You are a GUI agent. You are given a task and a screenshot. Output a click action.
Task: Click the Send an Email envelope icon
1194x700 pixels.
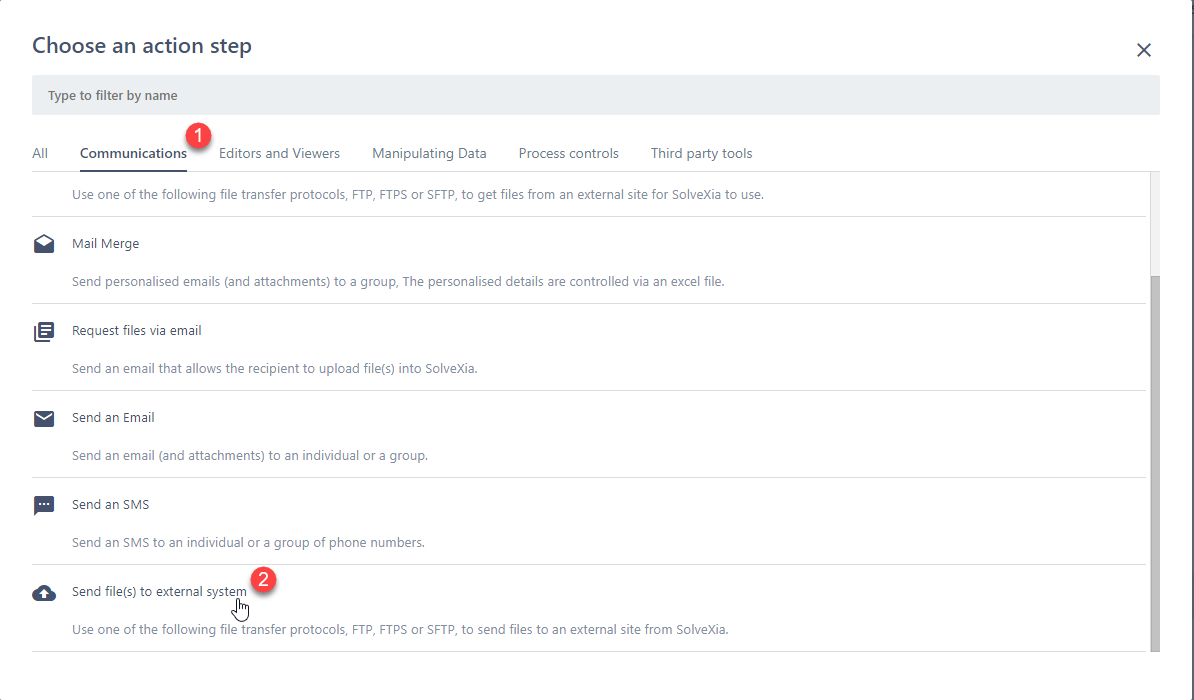point(44,419)
